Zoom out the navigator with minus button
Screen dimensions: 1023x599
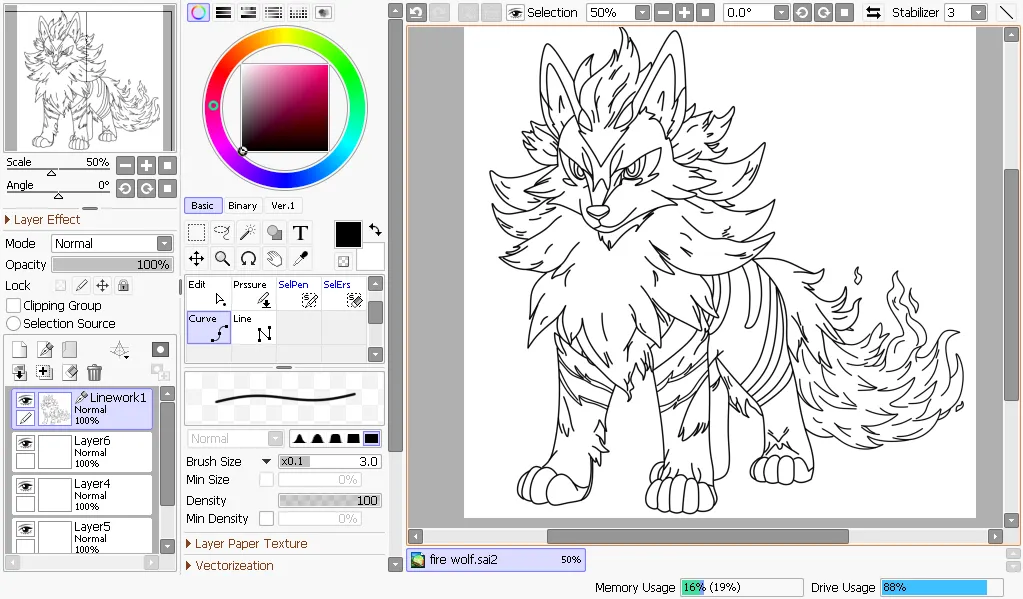point(125,166)
